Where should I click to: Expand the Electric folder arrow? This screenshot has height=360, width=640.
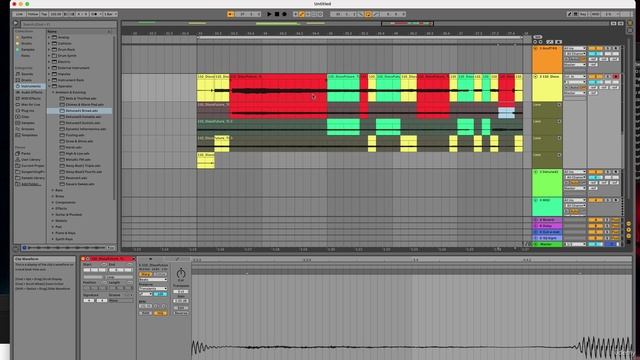(49, 62)
